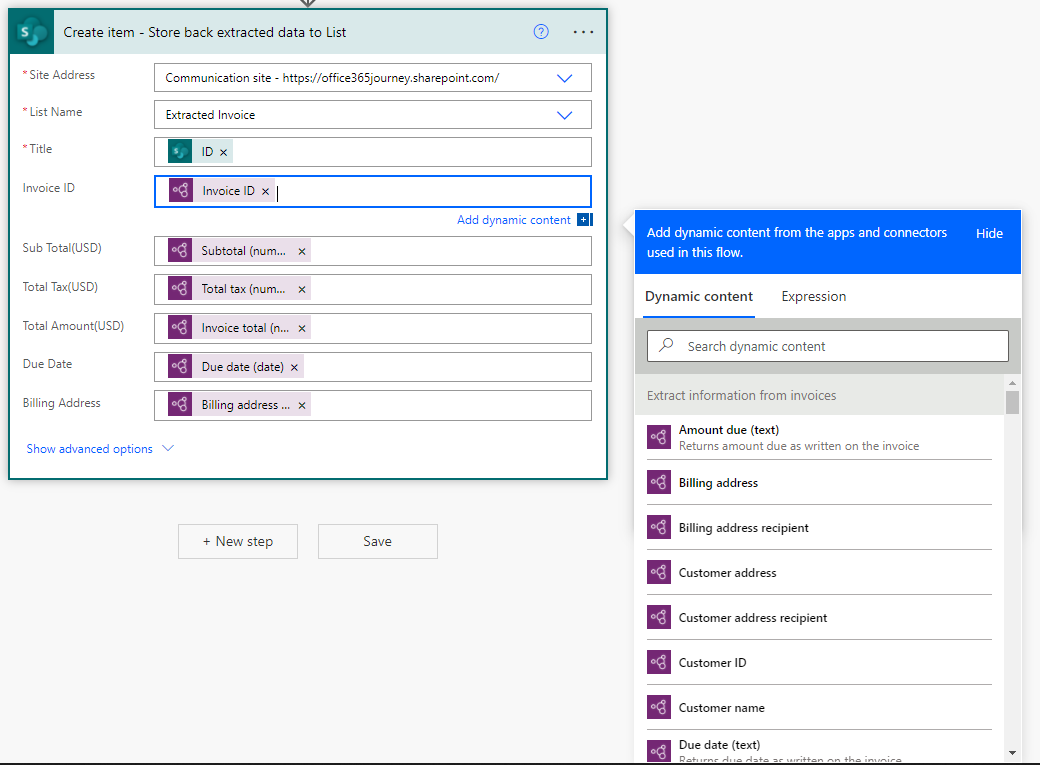Viewport: 1040px width, 765px height.
Task: Insert Customer ID dynamic content
Action: click(x=819, y=662)
